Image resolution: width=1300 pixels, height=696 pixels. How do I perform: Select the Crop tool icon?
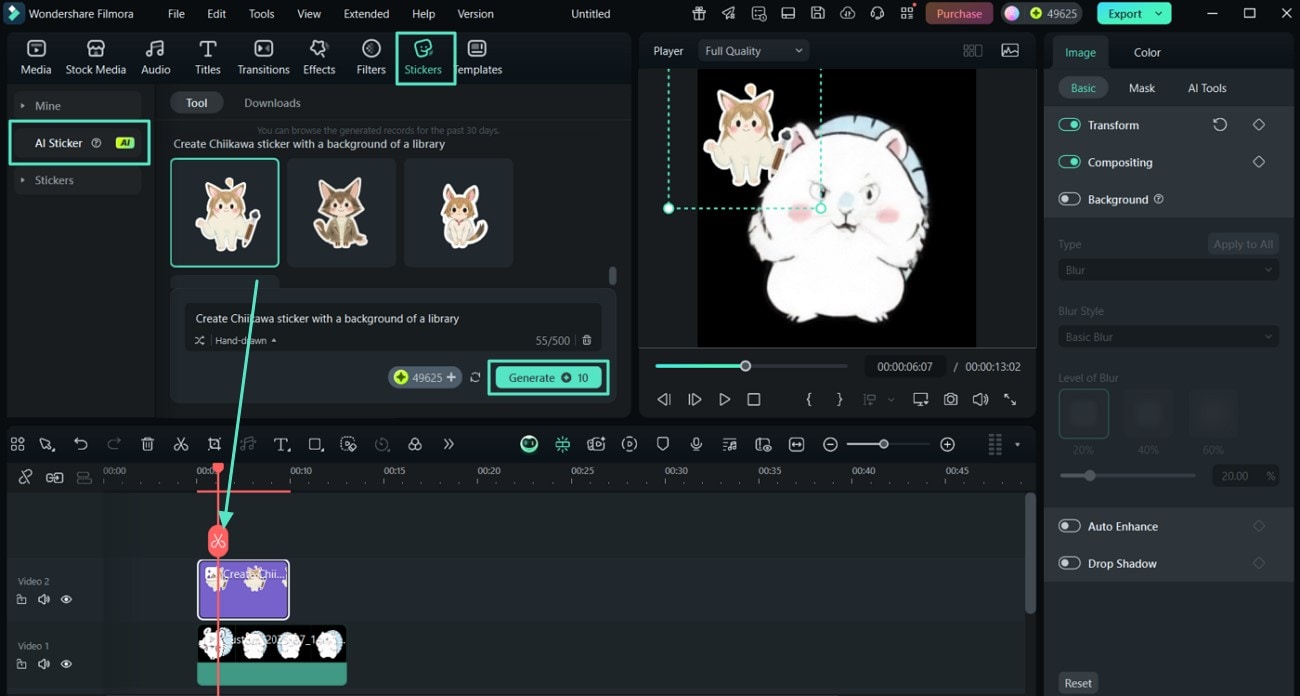[x=214, y=444]
